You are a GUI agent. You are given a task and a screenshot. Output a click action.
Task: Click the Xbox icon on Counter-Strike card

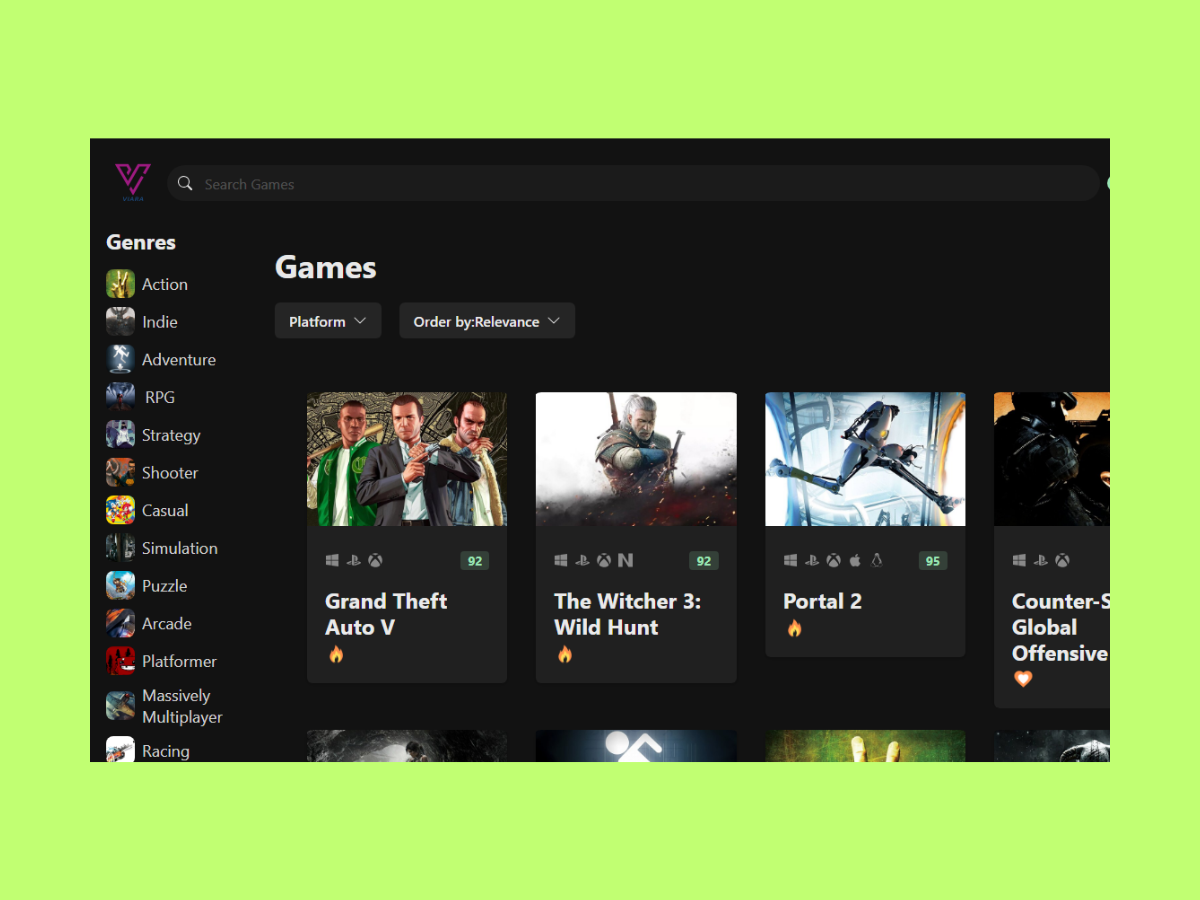click(x=1062, y=561)
